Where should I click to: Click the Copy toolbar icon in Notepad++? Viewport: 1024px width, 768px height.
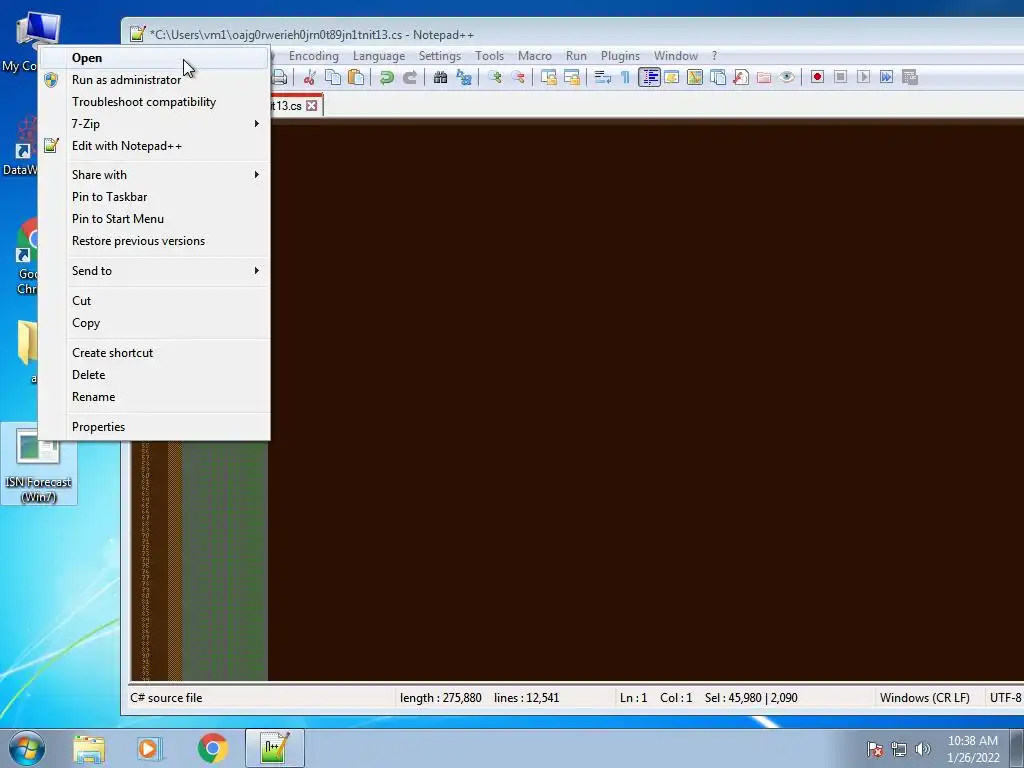click(x=333, y=77)
